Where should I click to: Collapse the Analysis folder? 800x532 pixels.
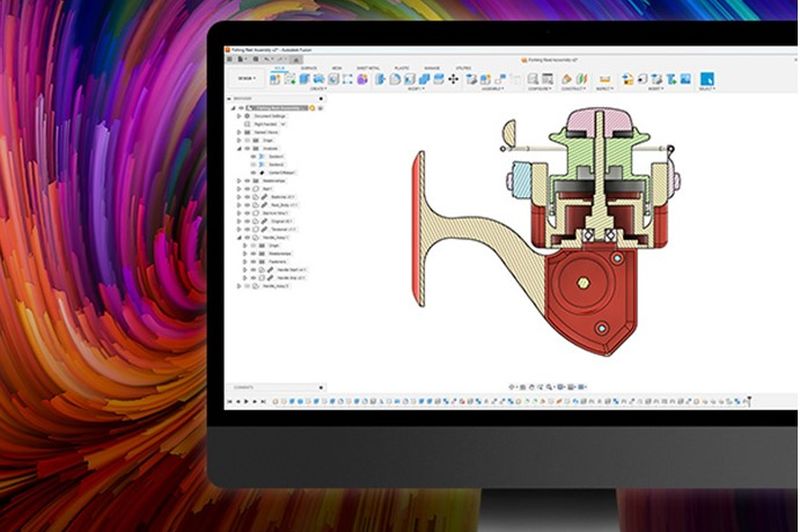pos(239,148)
